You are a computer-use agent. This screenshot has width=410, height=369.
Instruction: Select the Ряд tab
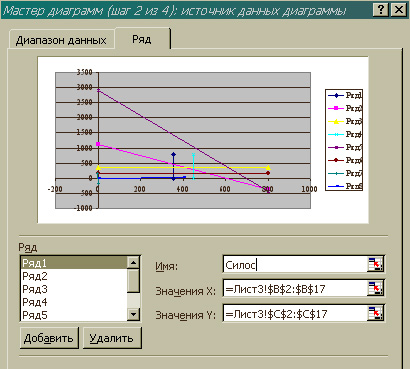click(x=142, y=39)
